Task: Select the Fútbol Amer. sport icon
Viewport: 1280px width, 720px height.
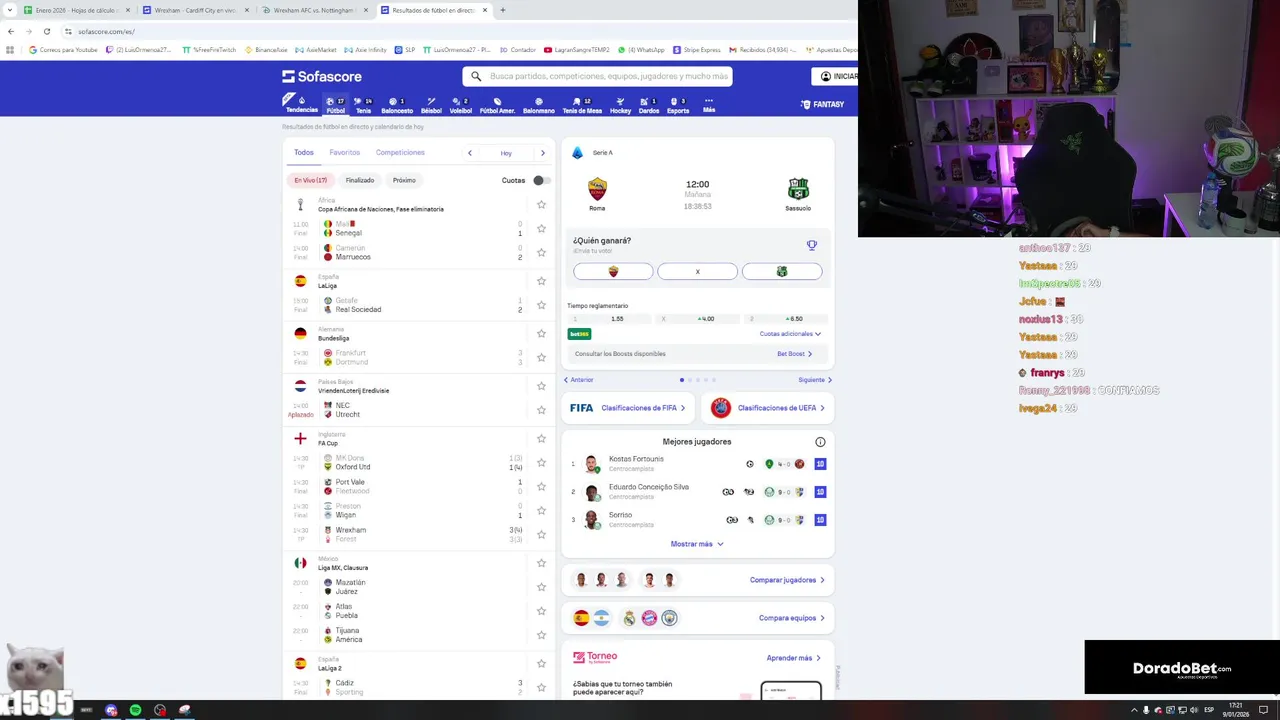Action: click(x=497, y=104)
